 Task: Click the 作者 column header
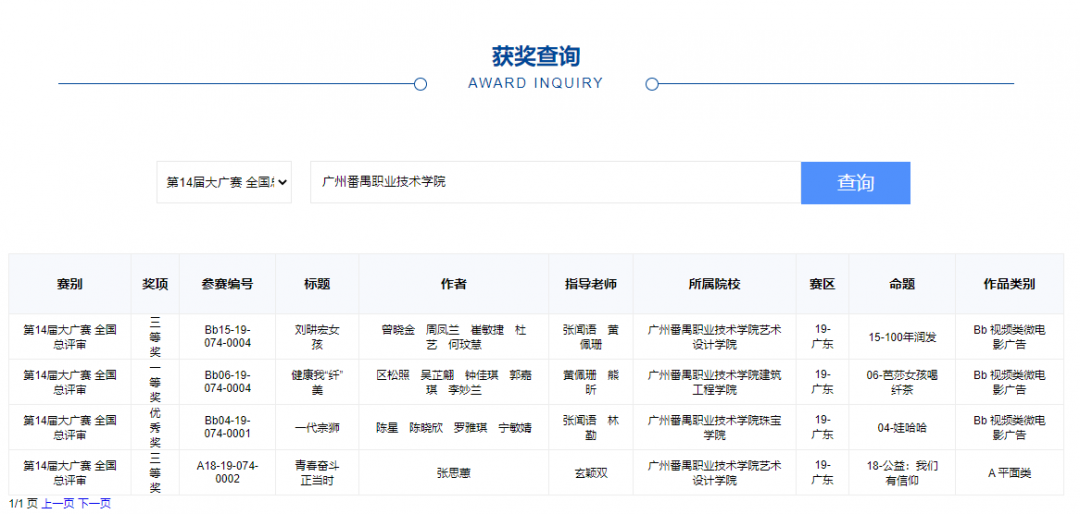pos(454,284)
